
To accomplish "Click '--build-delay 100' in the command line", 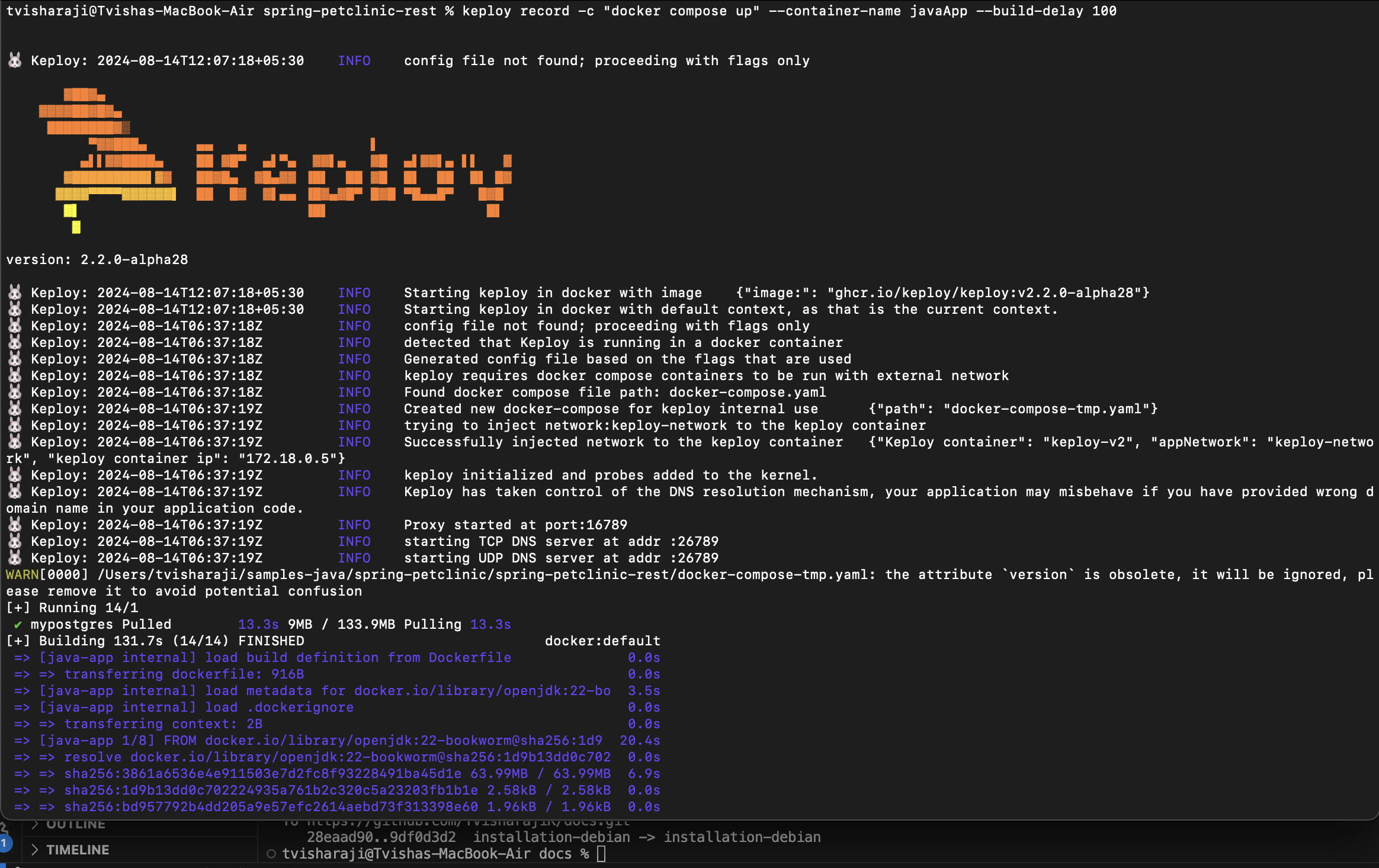I will pos(1046,11).
